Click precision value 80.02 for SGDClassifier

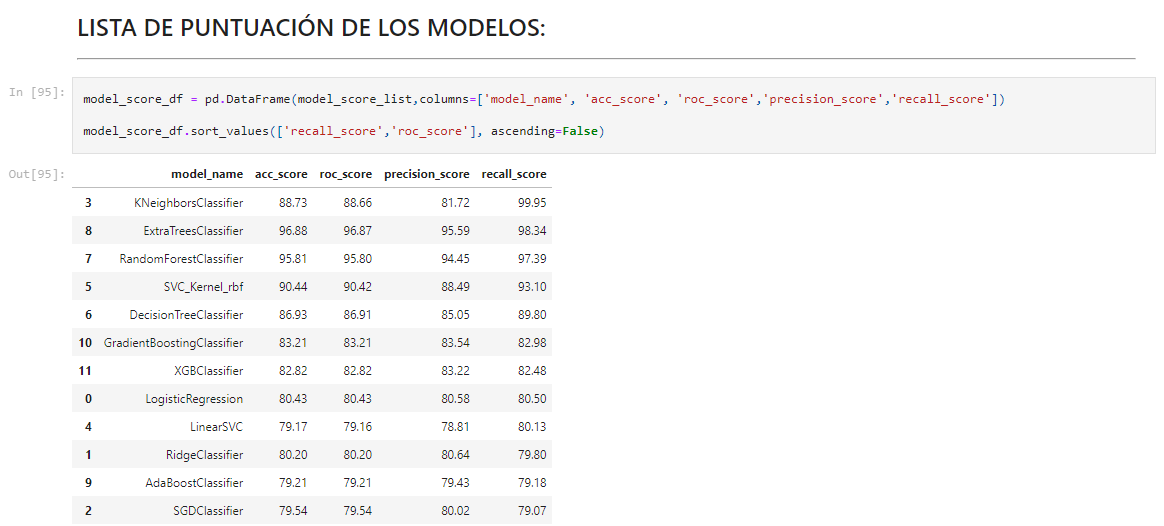pyautogui.click(x=456, y=512)
